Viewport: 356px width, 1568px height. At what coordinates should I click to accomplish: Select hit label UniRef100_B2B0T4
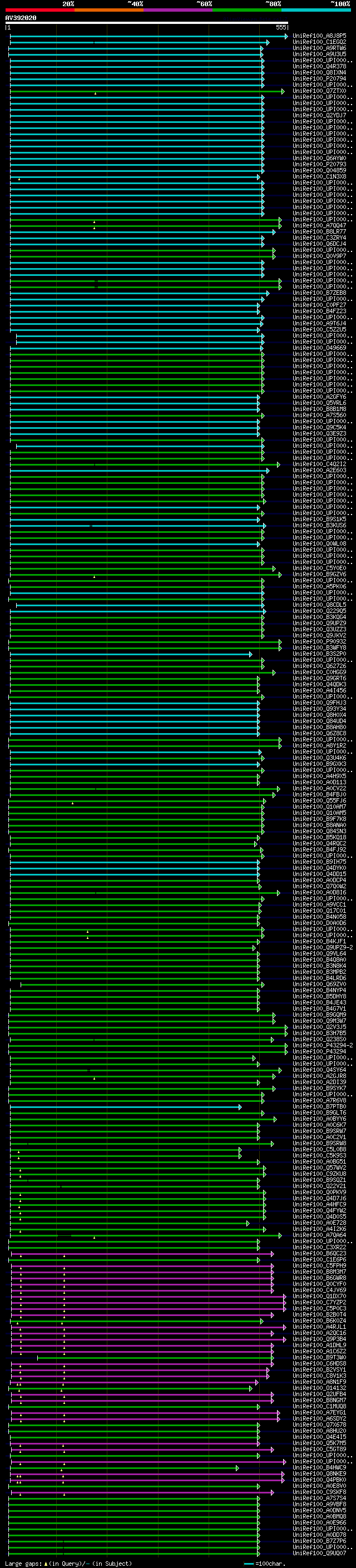[x=319, y=1314]
